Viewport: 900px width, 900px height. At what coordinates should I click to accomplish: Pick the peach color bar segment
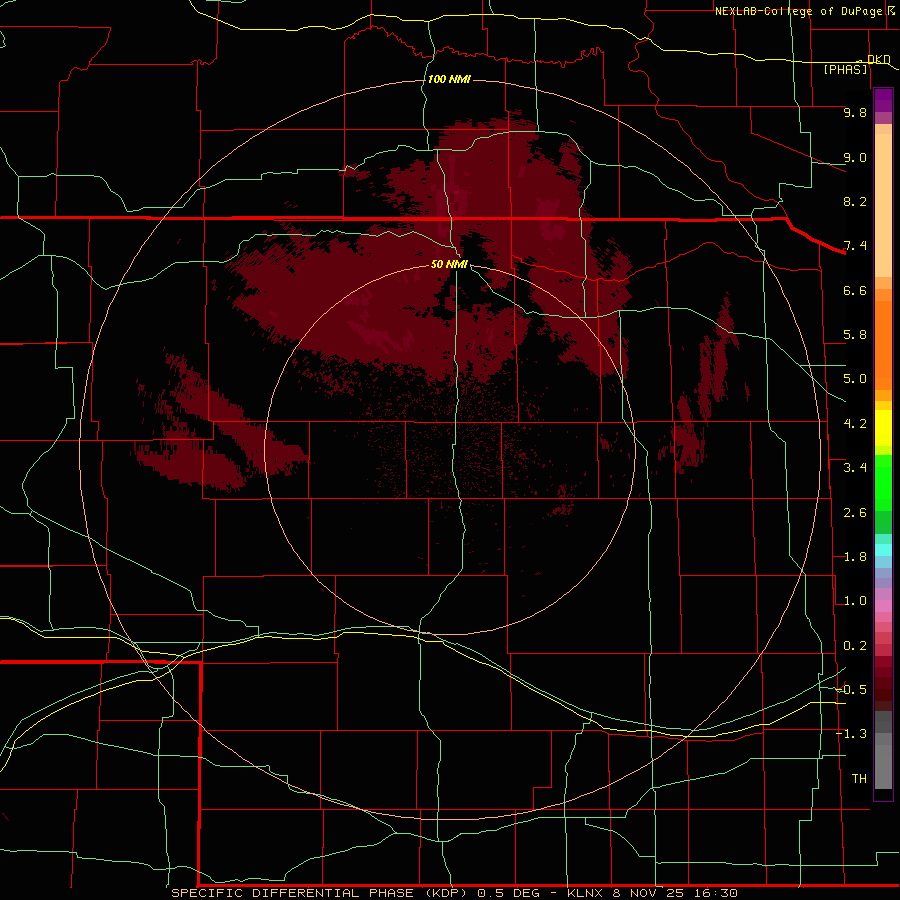(x=883, y=204)
